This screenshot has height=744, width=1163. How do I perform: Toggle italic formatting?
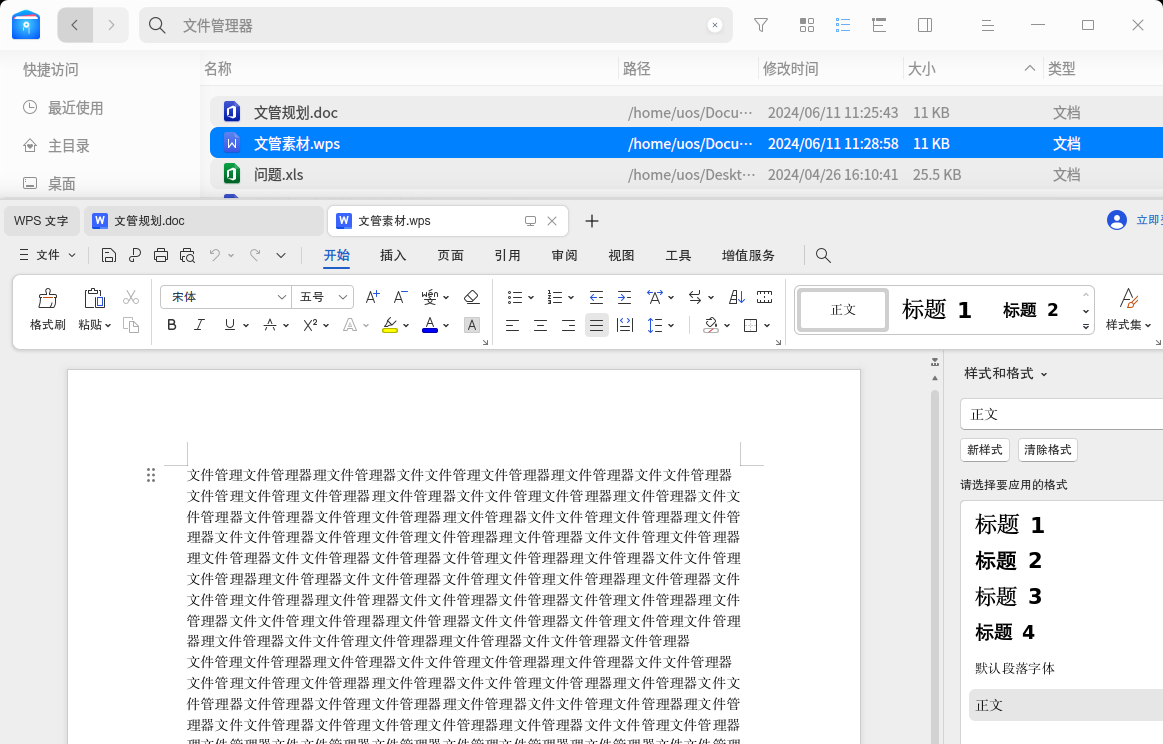pyautogui.click(x=199, y=325)
